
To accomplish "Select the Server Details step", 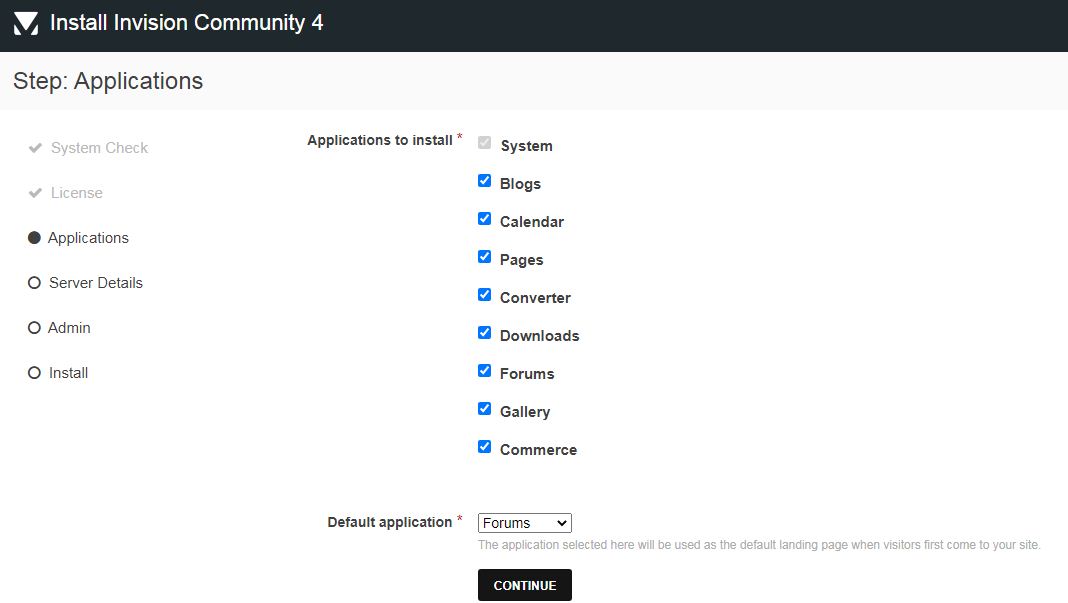I will coord(95,282).
